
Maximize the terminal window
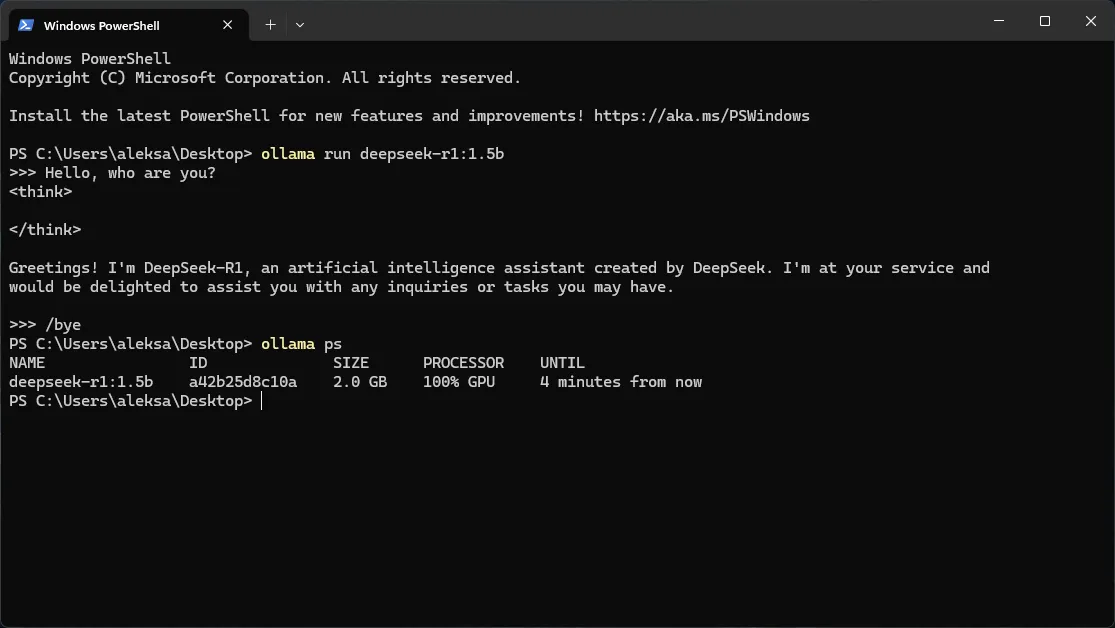pyautogui.click(x=1044, y=20)
